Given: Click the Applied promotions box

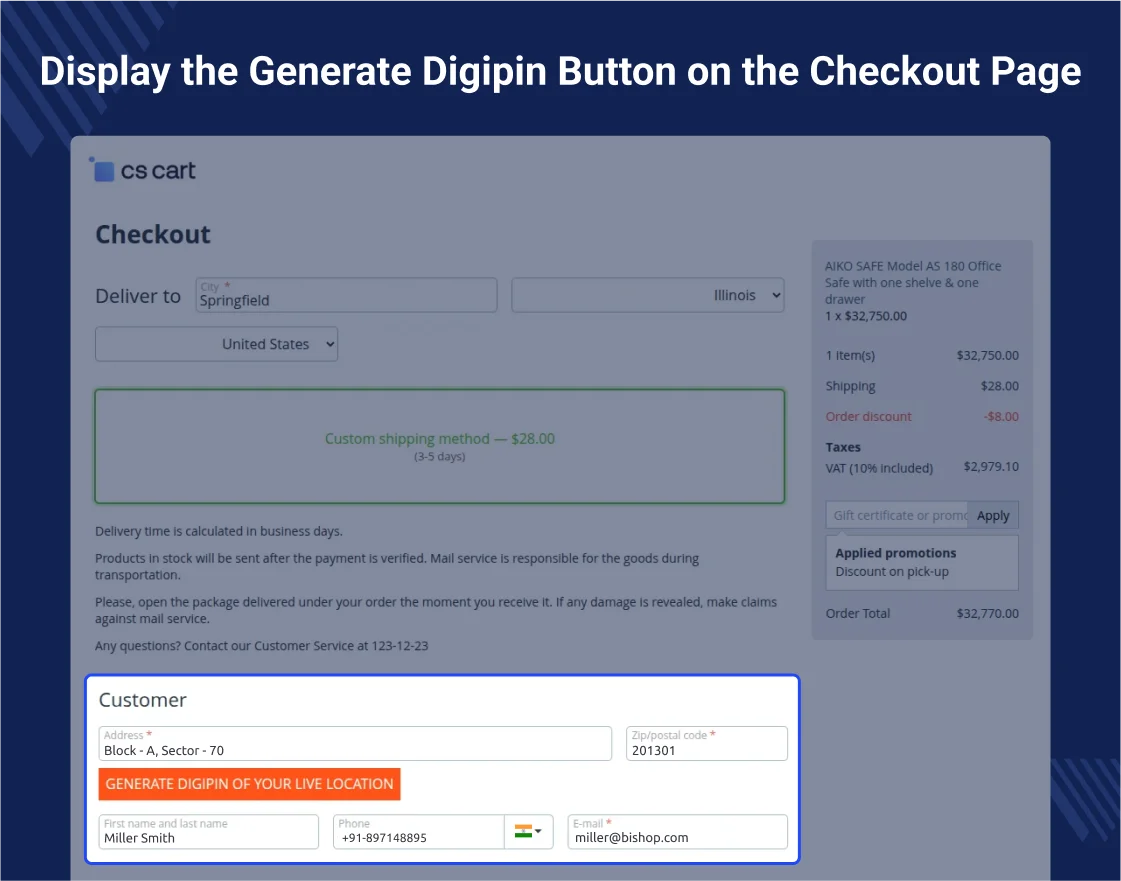Looking at the screenshot, I should tap(922, 562).
